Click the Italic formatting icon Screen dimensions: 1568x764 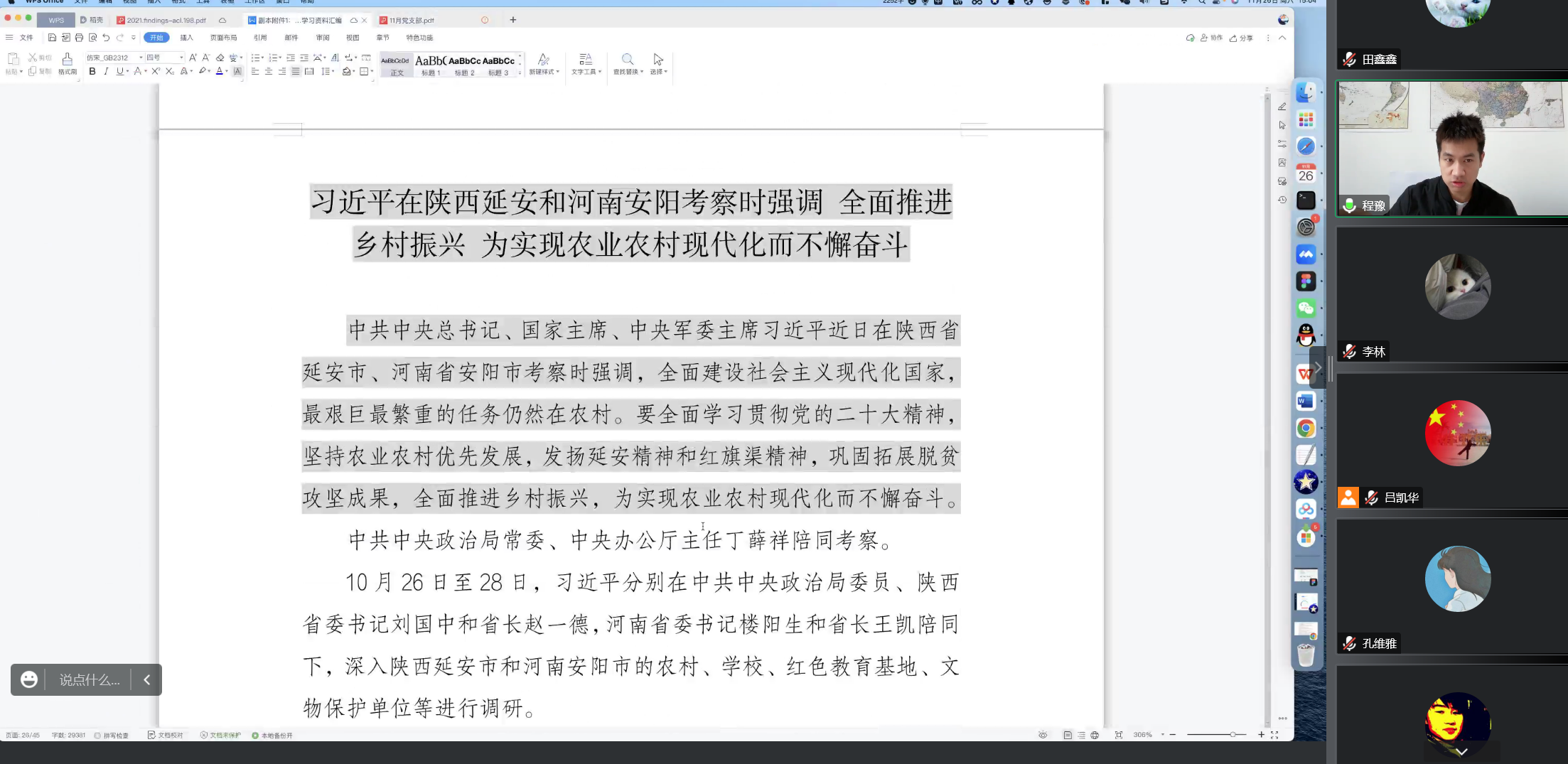coord(106,71)
